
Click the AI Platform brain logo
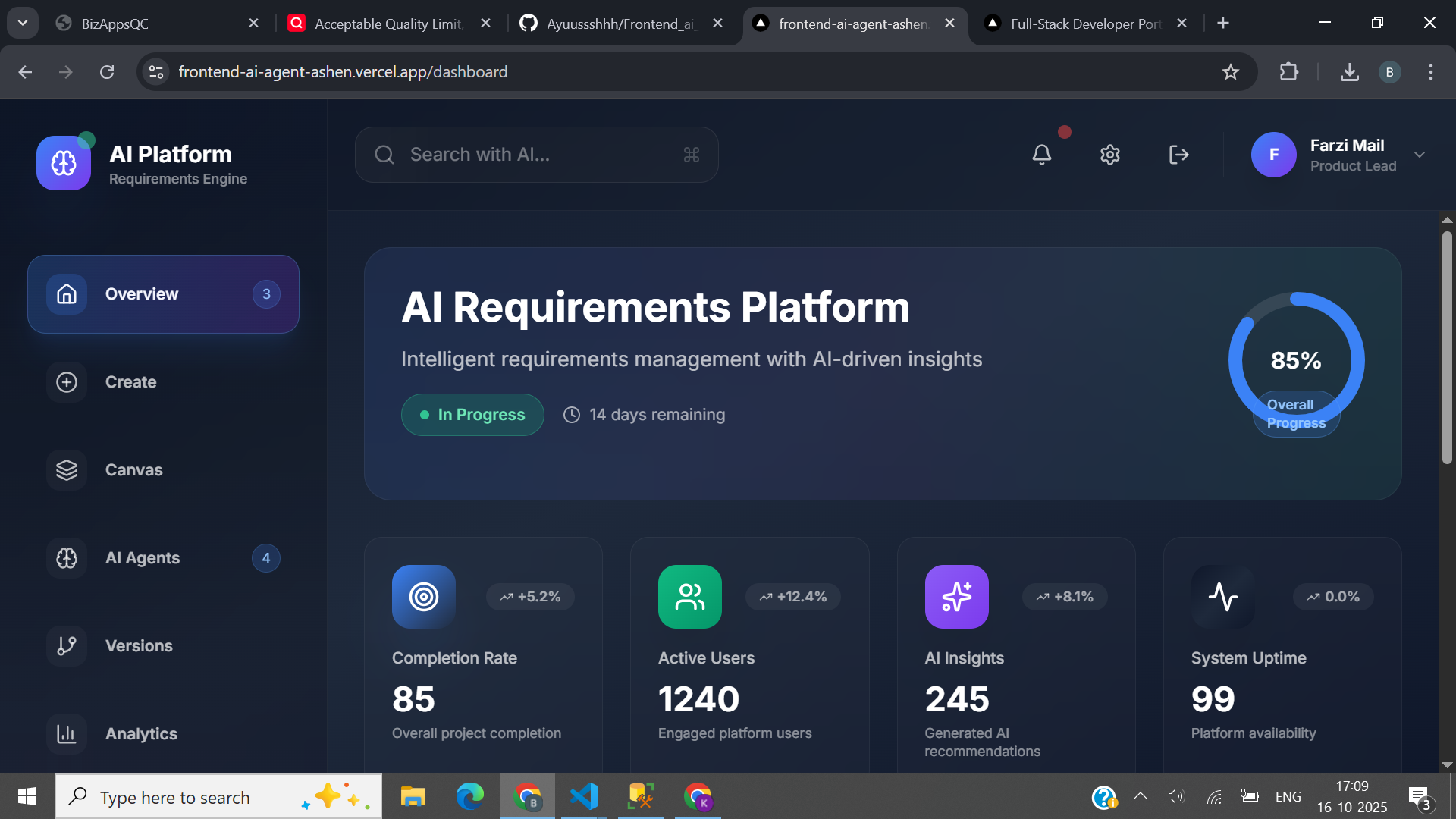click(64, 162)
